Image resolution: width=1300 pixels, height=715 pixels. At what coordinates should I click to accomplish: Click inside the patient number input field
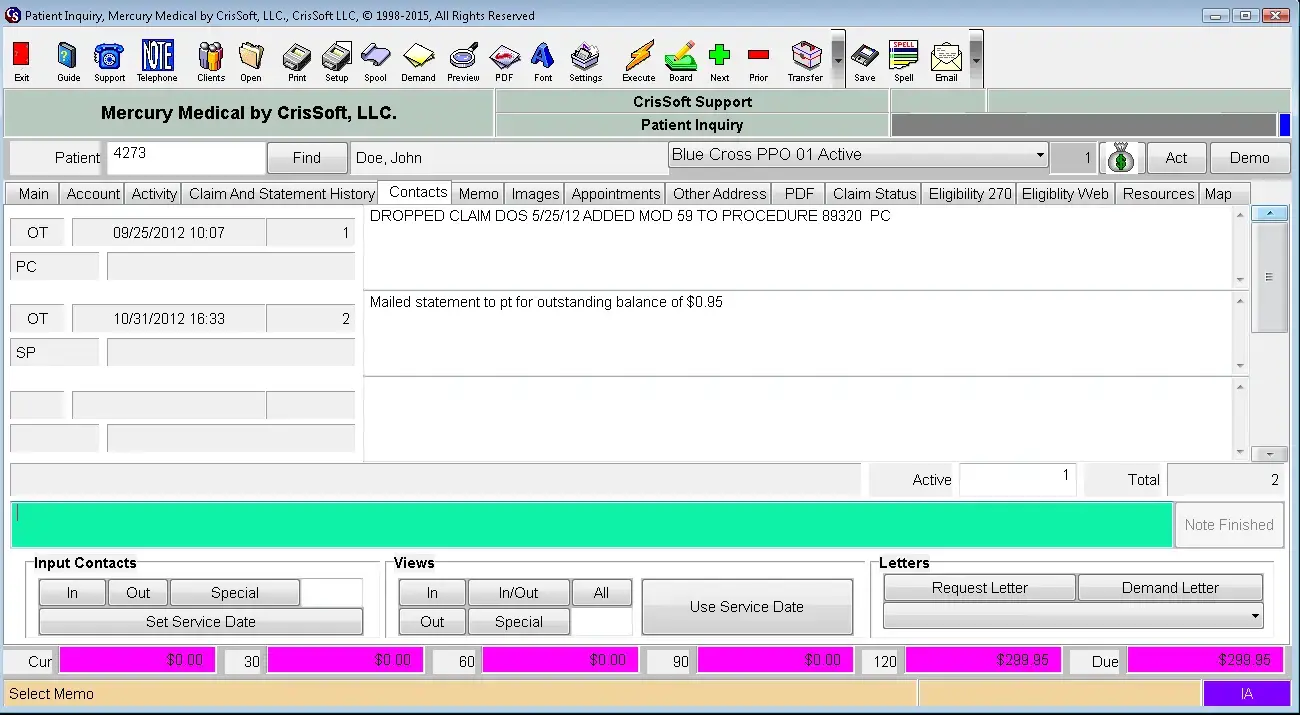(x=185, y=157)
